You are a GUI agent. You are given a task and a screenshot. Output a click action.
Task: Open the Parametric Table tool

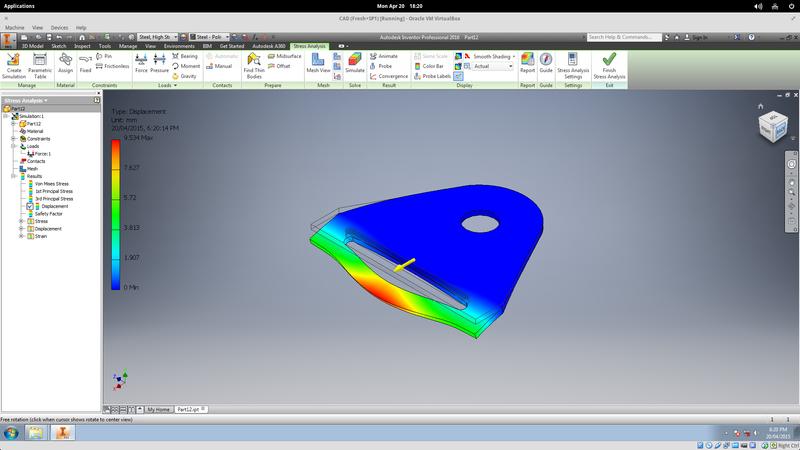40,63
